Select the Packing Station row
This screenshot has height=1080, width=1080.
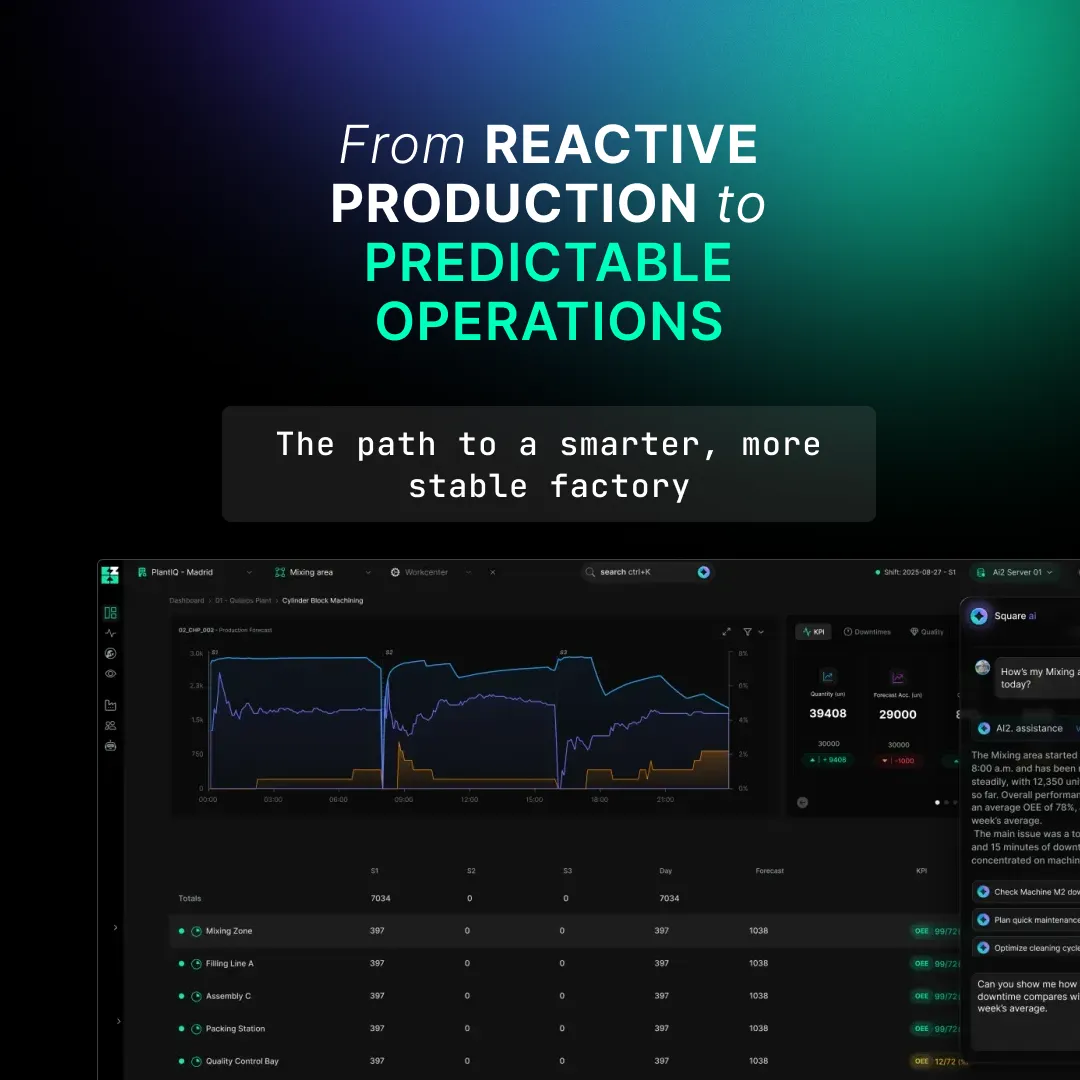click(x=565, y=1029)
